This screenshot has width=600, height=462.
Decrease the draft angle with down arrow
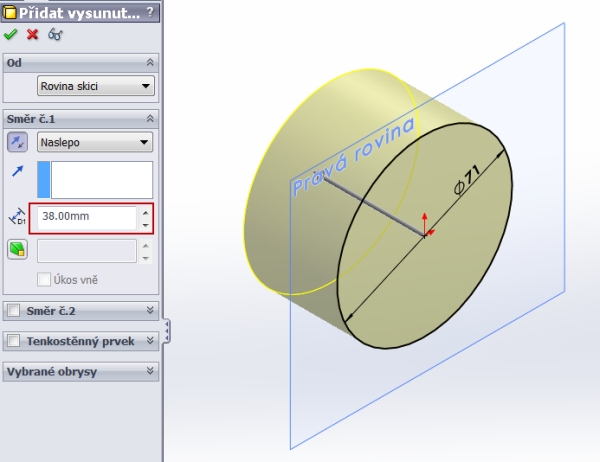pos(145,258)
